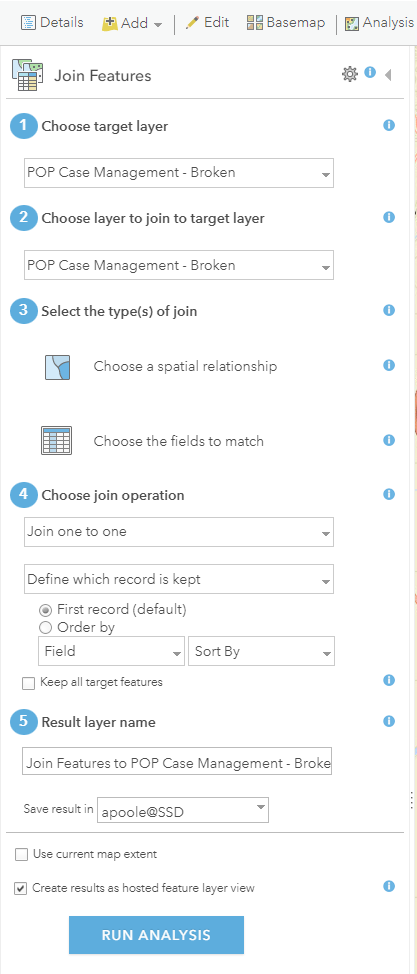Open the Add menu in toolbar
The image size is (417, 974).
coord(132,24)
